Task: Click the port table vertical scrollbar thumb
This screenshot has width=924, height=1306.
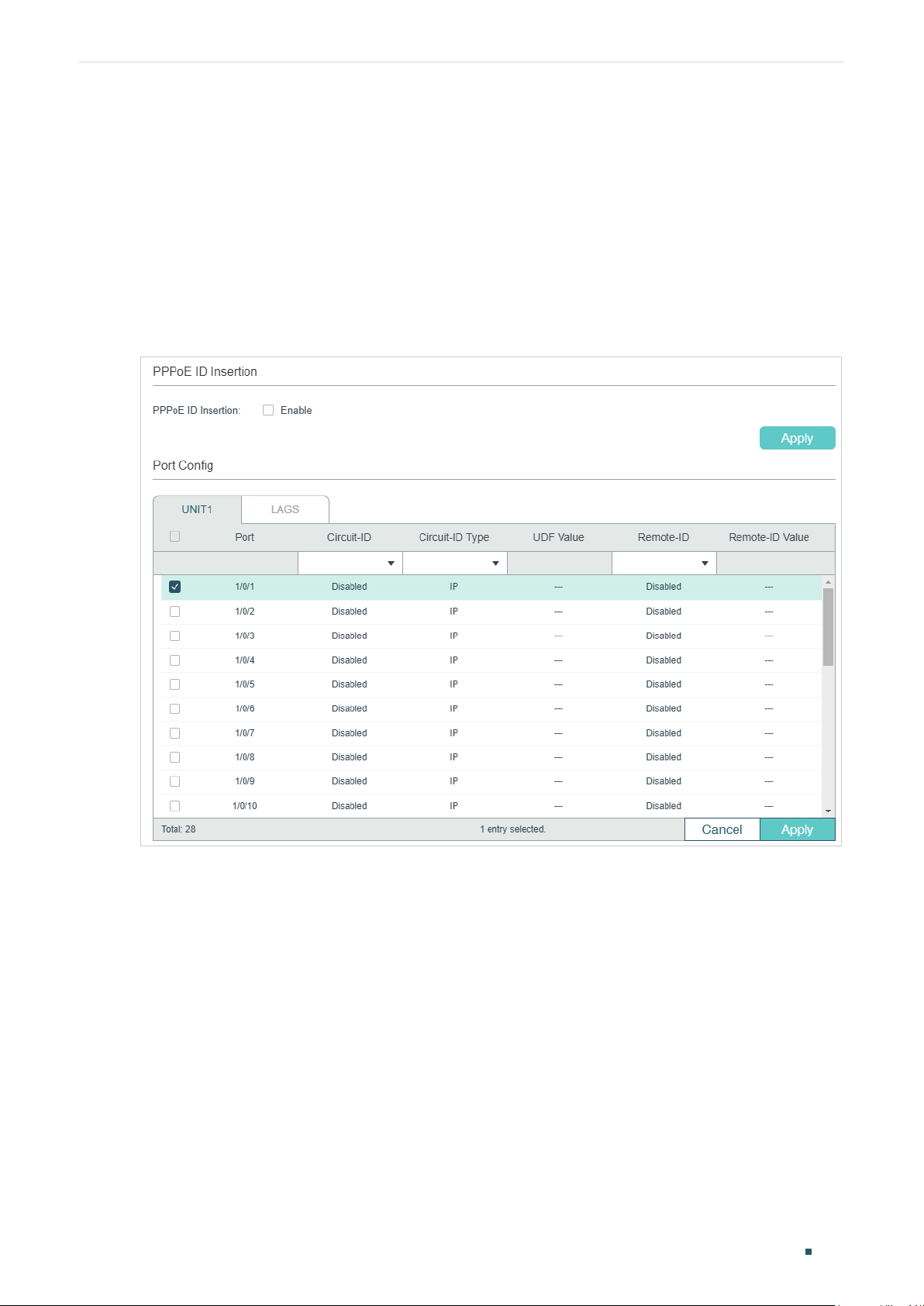Action: pos(828,627)
